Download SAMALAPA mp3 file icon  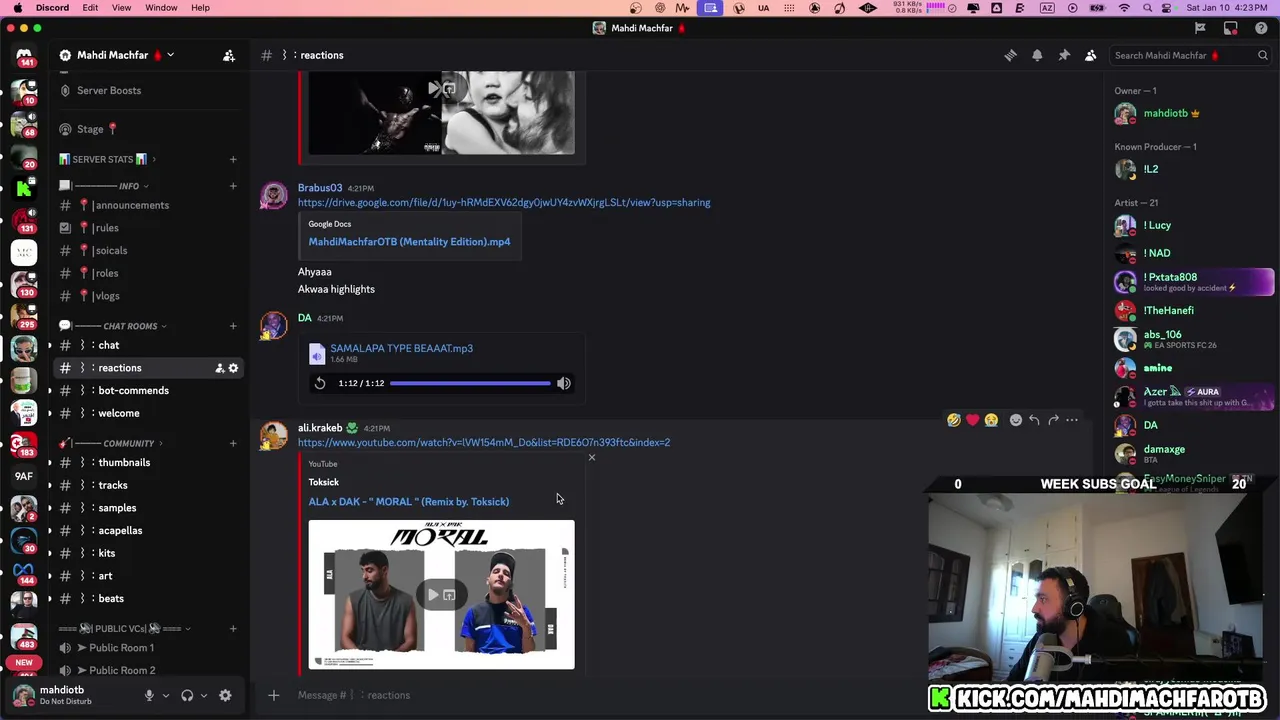click(317, 354)
